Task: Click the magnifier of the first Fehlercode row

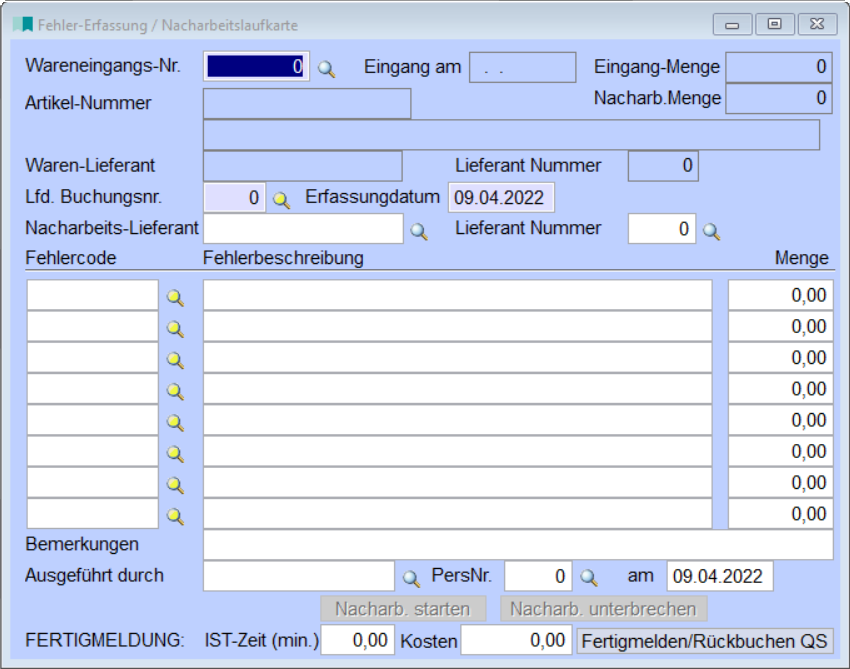Action: 175,297
